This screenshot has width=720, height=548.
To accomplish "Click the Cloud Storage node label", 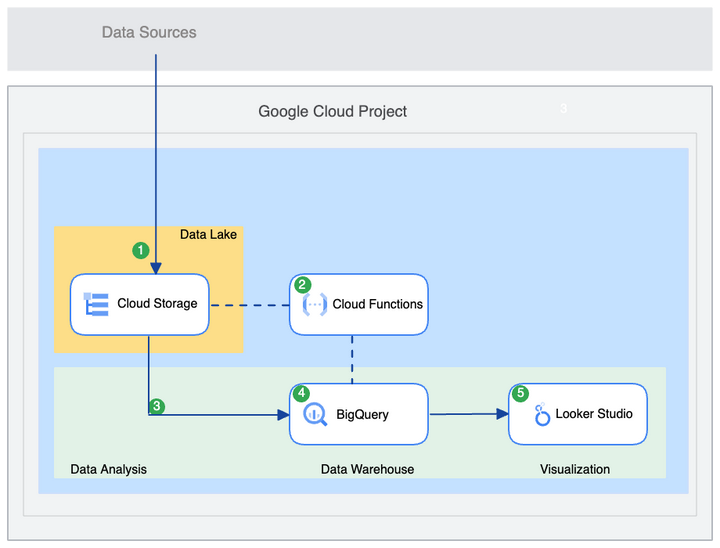I will click(x=157, y=304).
